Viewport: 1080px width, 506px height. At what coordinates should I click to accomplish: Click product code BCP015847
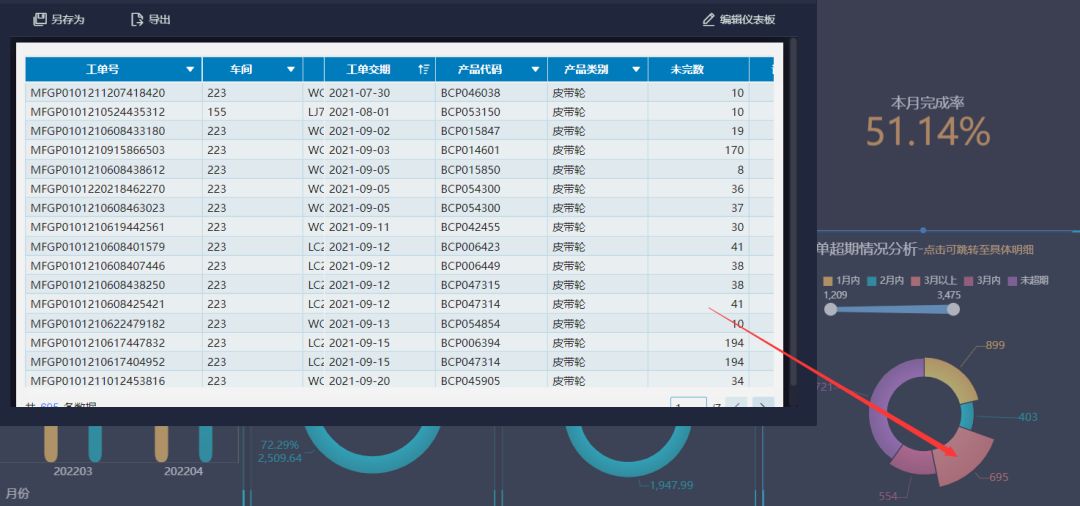[470, 131]
